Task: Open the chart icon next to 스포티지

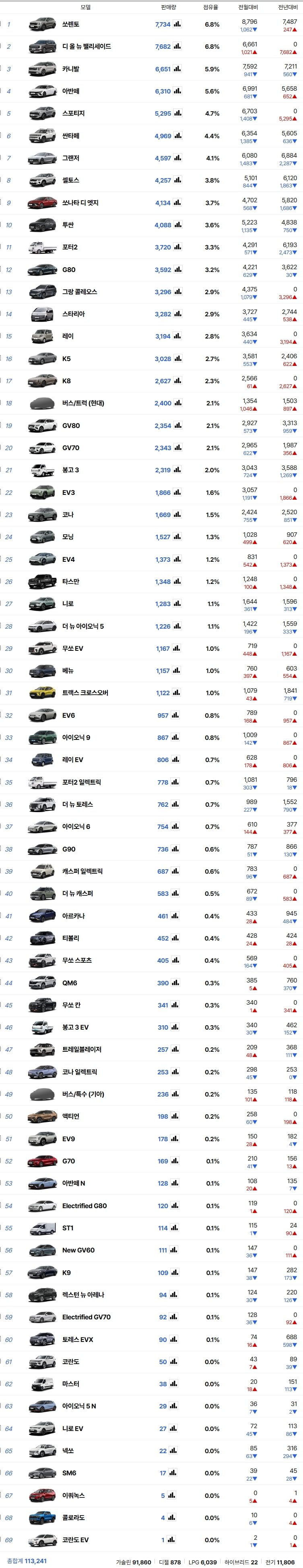Action: point(177,113)
